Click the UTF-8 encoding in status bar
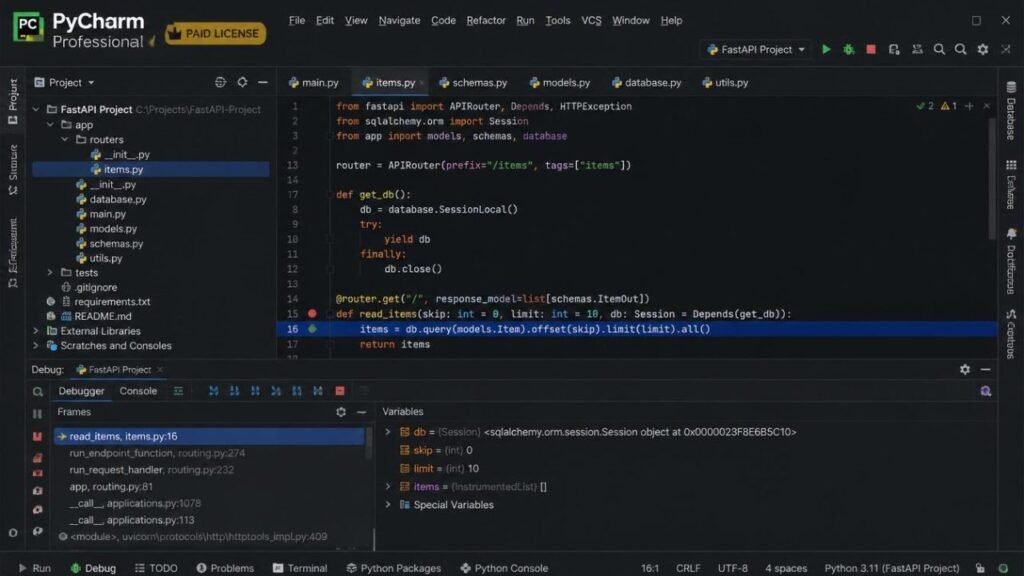The width and height of the screenshot is (1024, 576). [733, 568]
